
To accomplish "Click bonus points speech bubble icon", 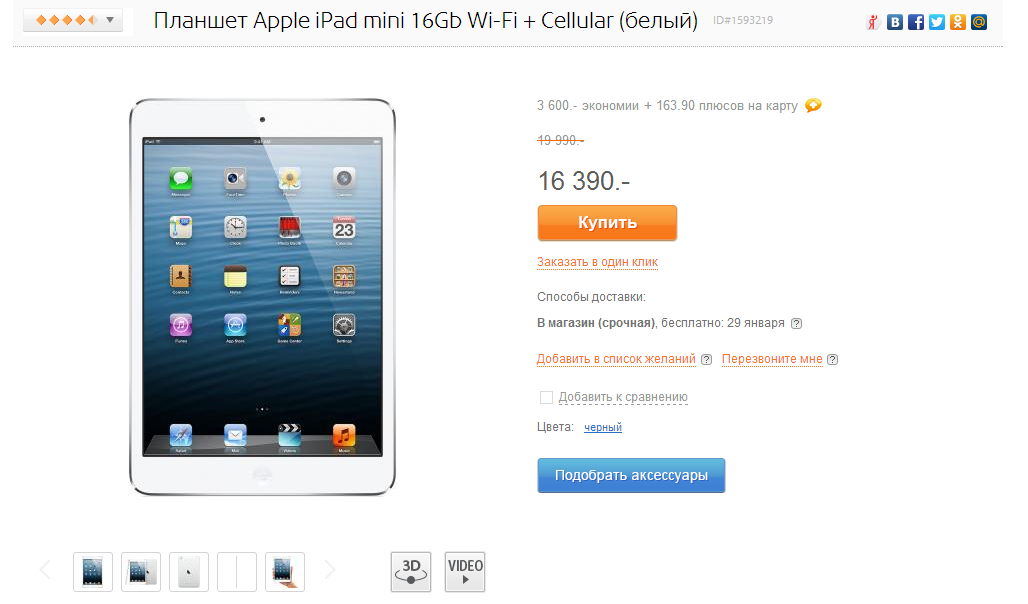I will pyautogui.click(x=813, y=105).
